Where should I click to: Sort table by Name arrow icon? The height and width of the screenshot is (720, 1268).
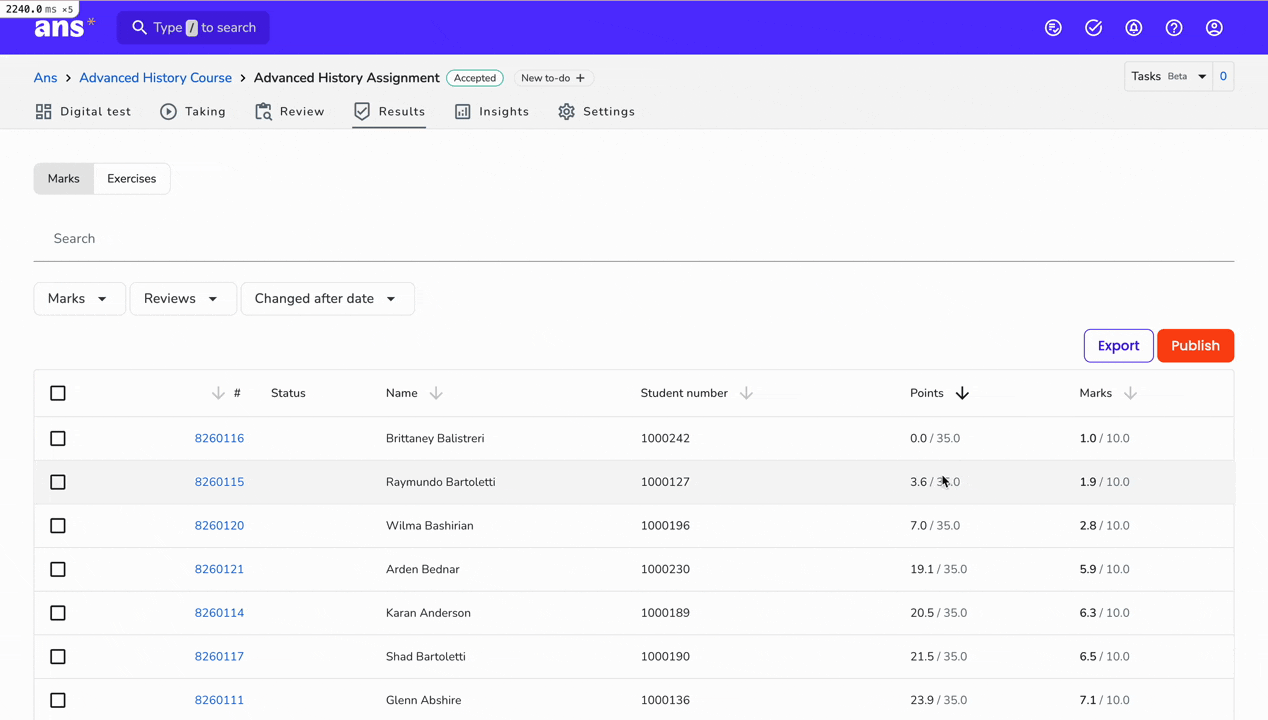point(436,393)
